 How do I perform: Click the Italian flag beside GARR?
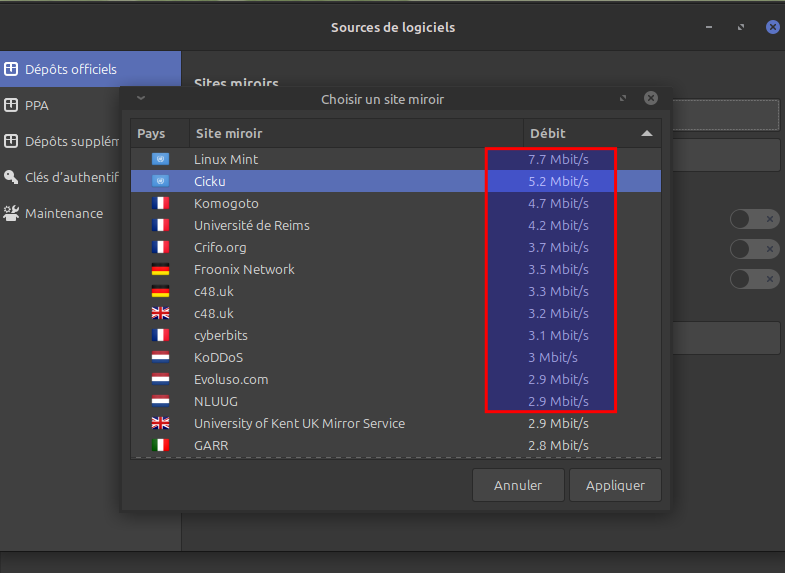coord(160,445)
